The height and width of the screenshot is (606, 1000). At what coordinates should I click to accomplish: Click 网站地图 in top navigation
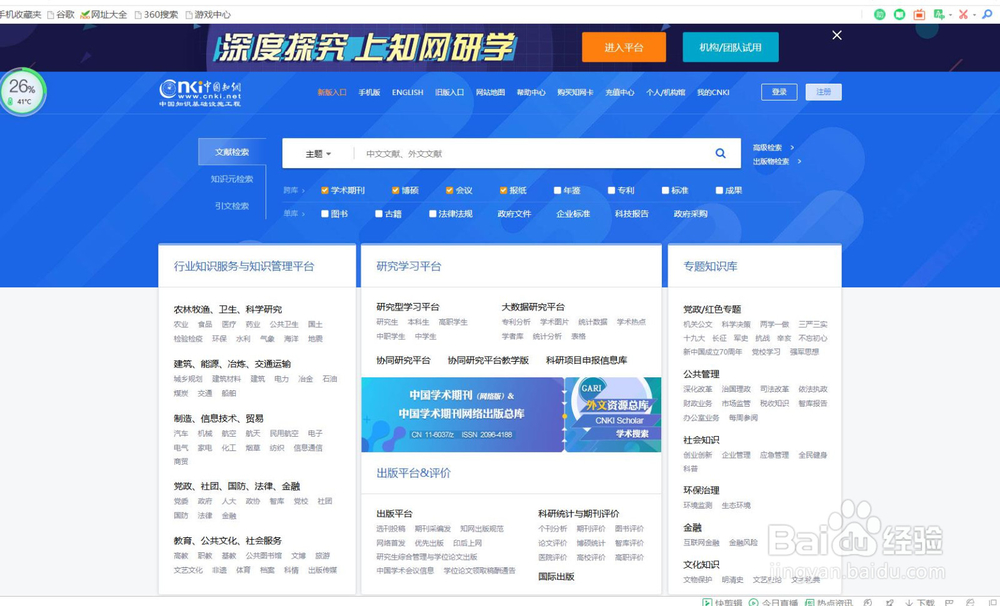pos(490,92)
